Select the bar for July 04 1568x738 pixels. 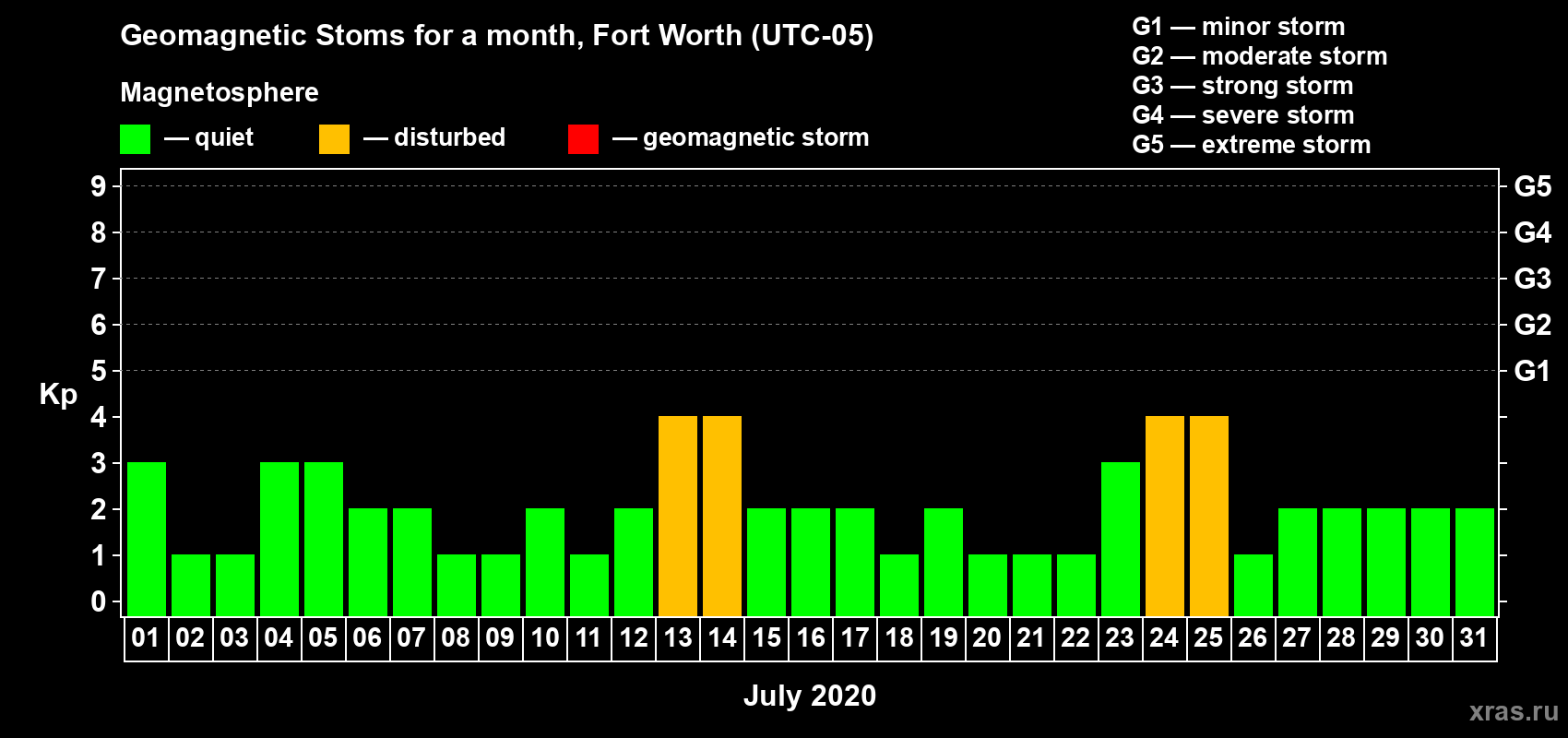[279, 540]
